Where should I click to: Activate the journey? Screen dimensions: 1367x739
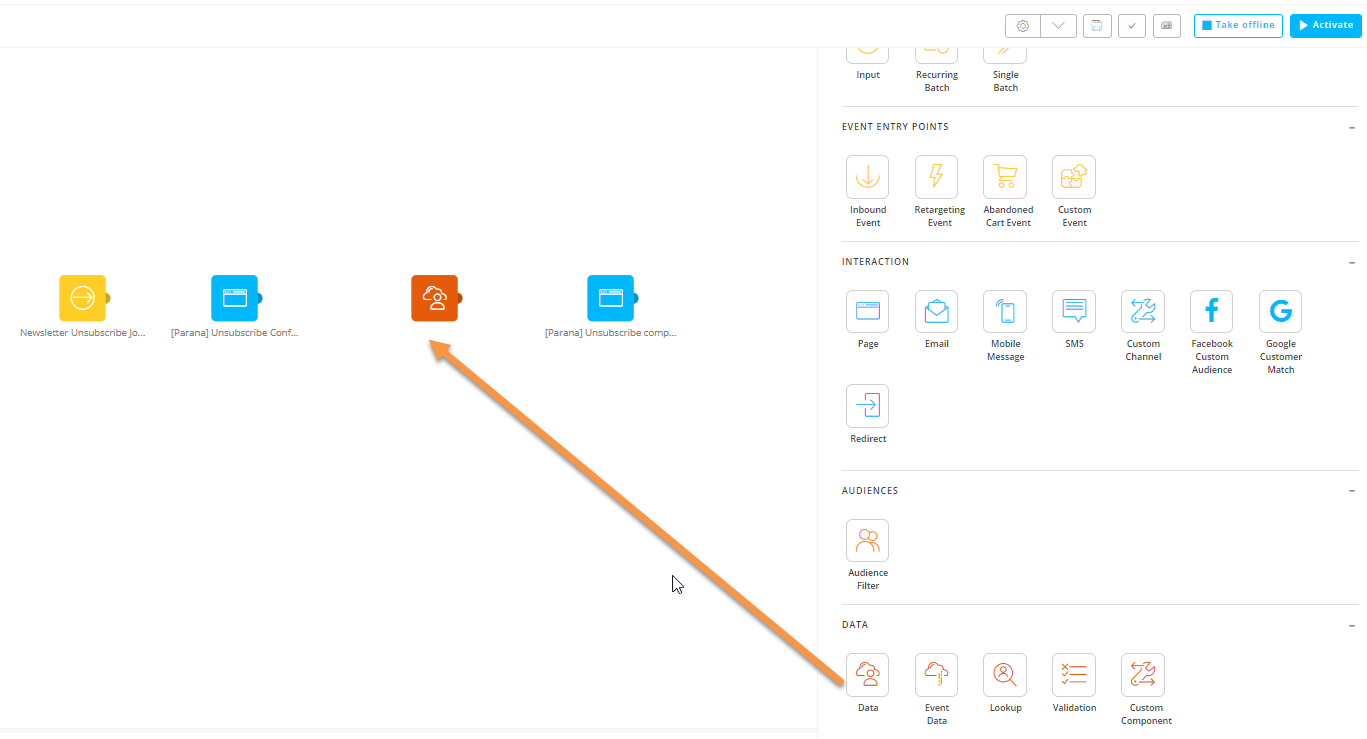click(1326, 26)
